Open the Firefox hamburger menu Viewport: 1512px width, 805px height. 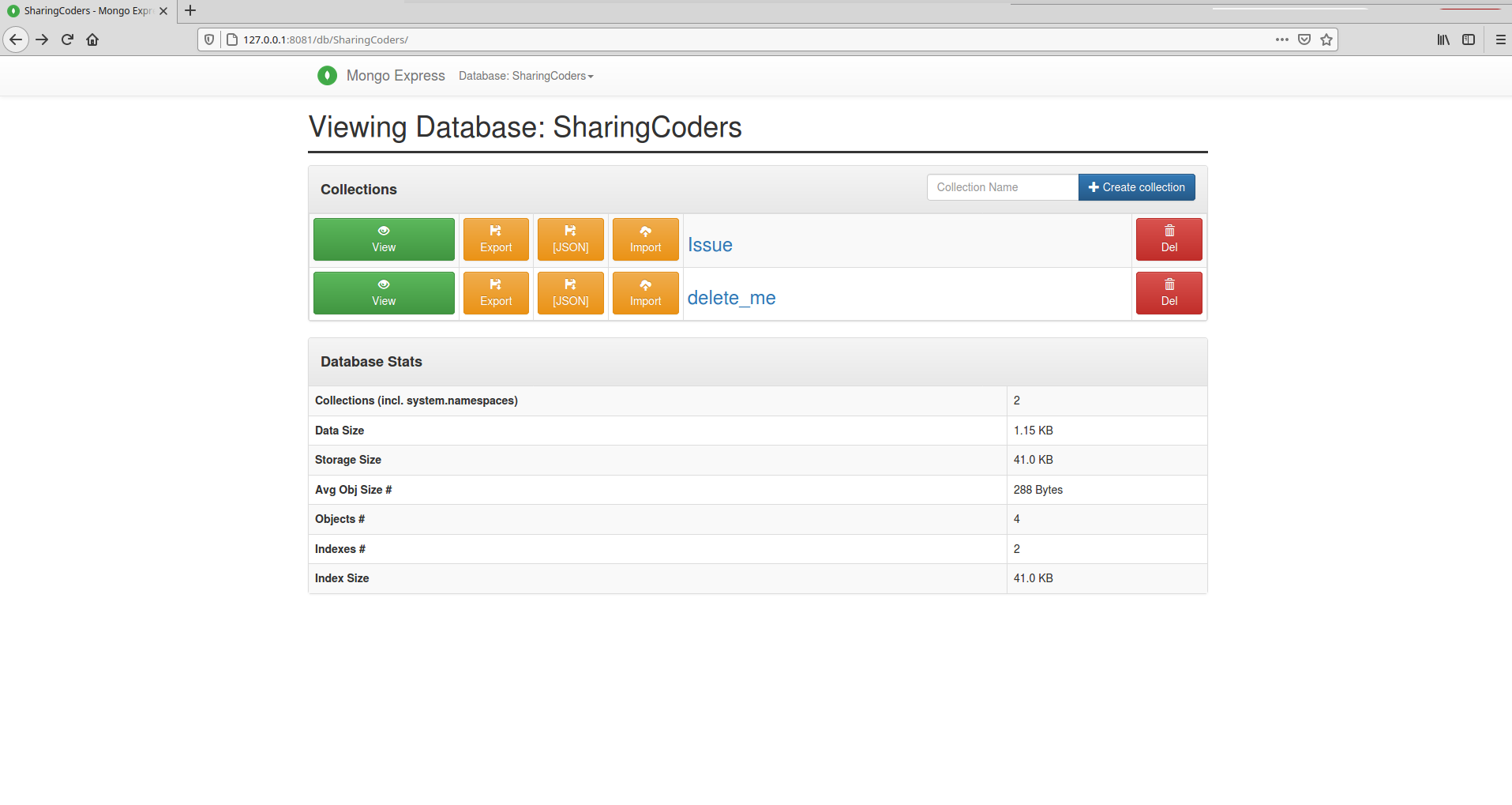point(1500,39)
